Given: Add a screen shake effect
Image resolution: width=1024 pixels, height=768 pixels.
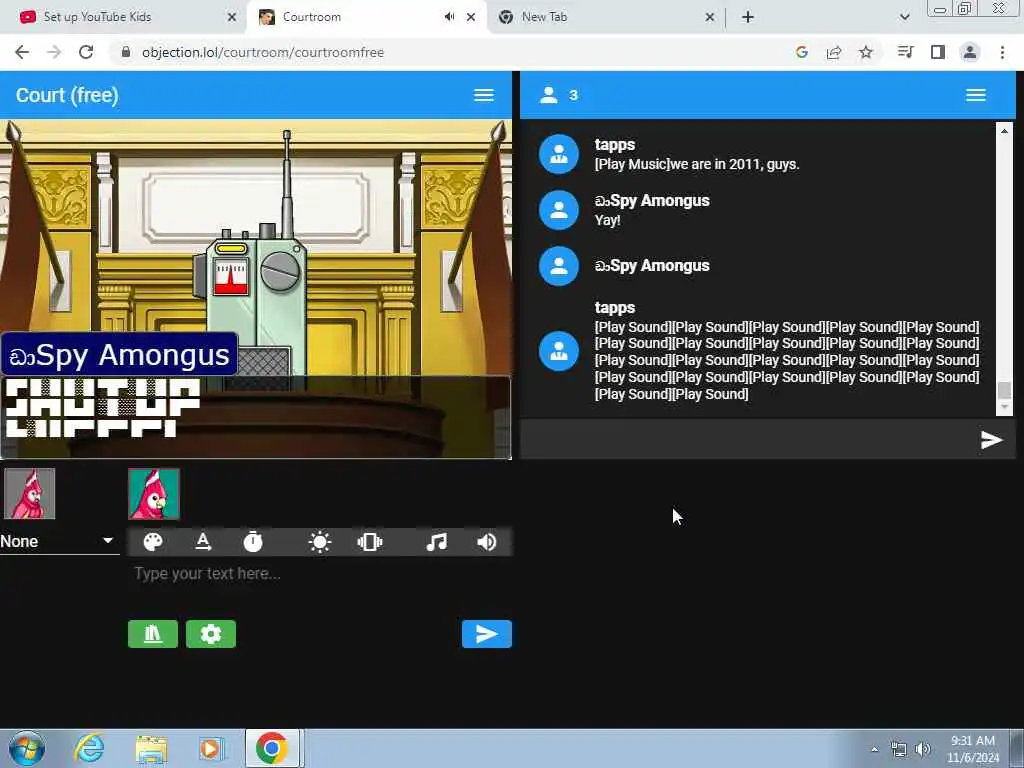Looking at the screenshot, I should click(x=370, y=542).
